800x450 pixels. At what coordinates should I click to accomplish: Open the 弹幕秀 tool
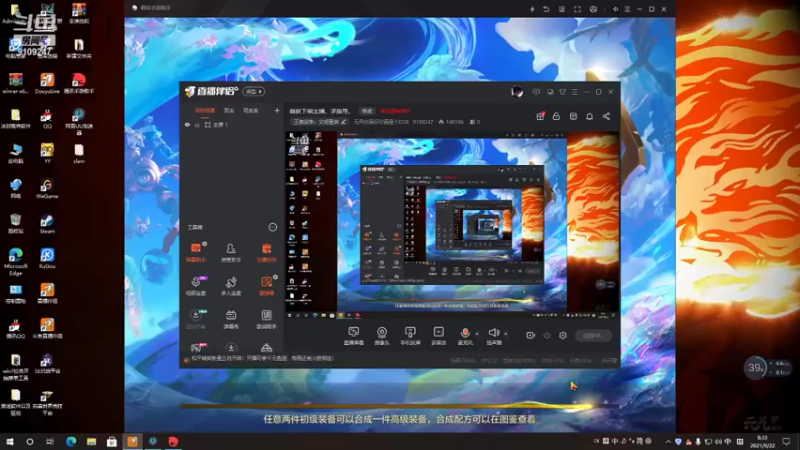231,319
